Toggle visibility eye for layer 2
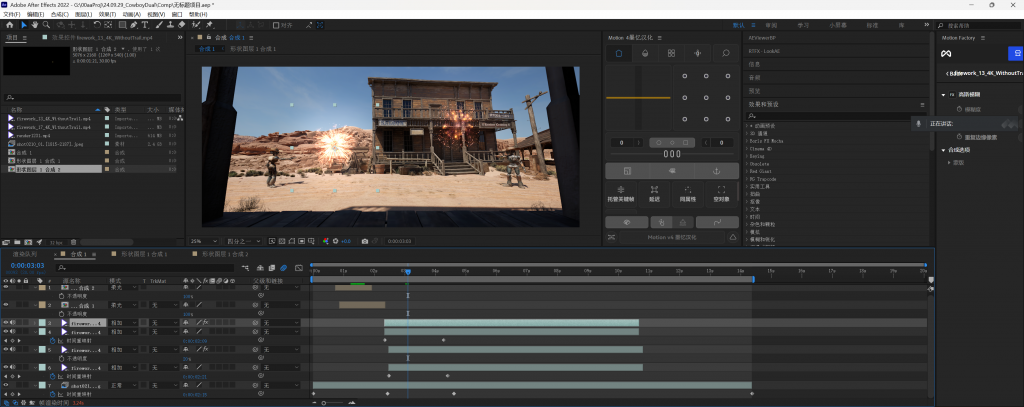Viewport: 1024px width, 407px height. pos(6,304)
